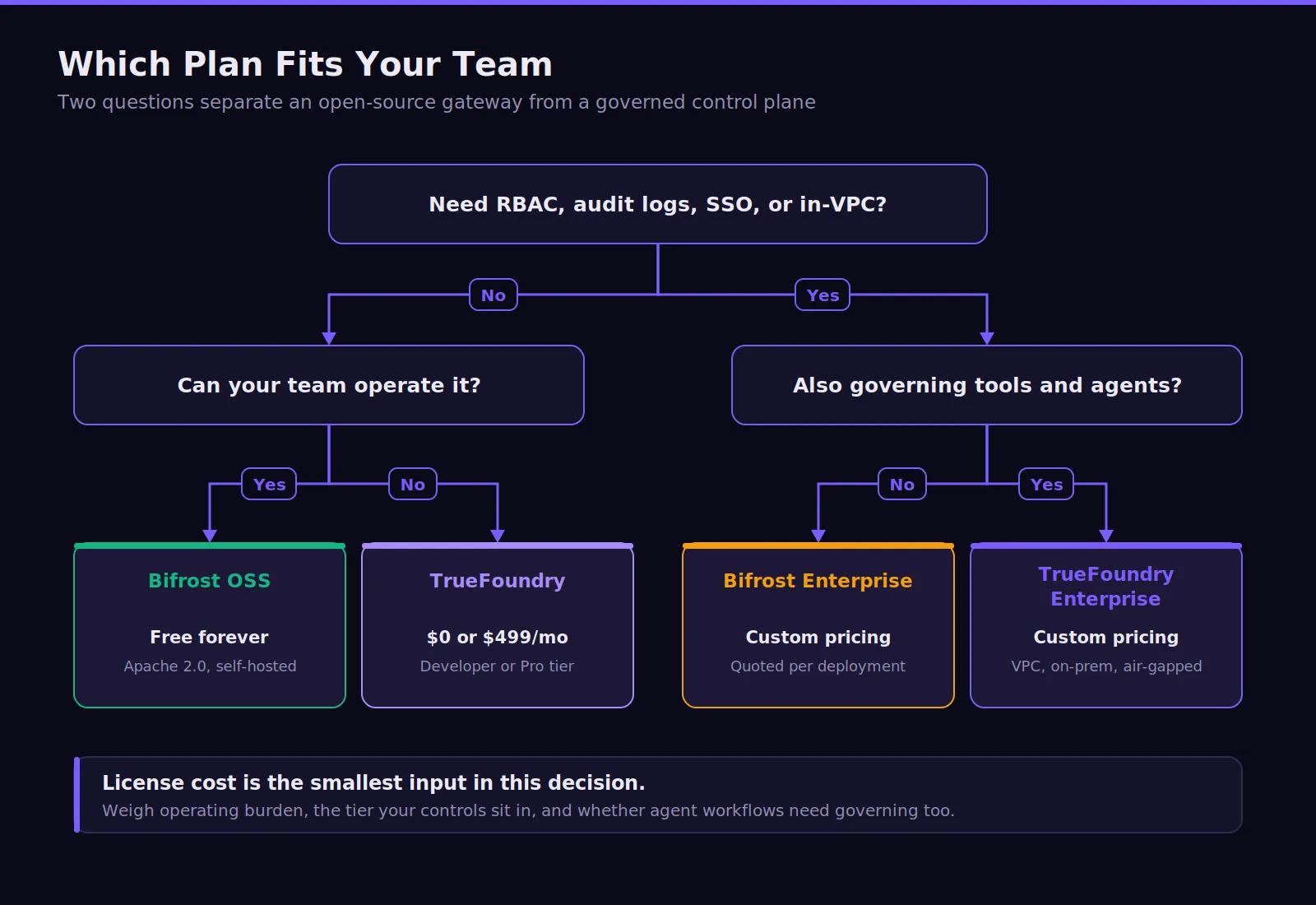Click the 'TrueFoundry Enterprise' card heading

pos(1106,587)
